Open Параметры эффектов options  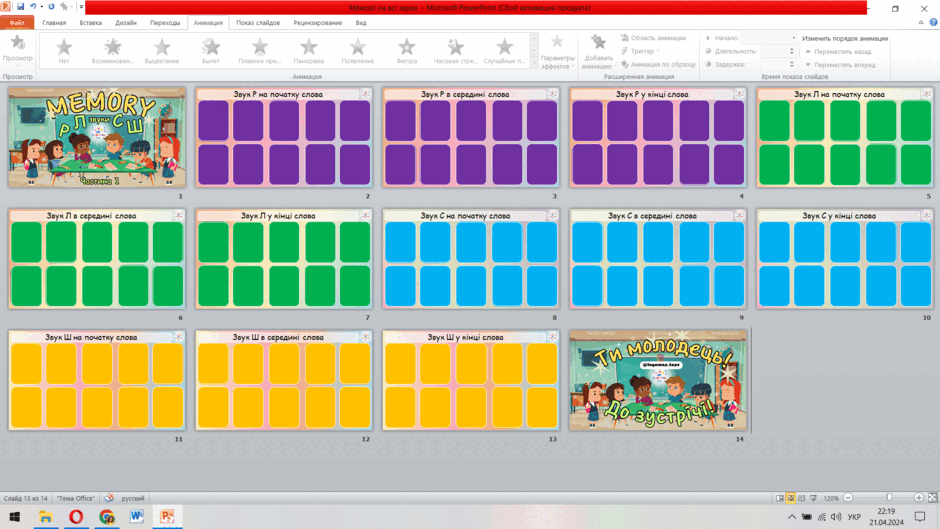point(557,52)
